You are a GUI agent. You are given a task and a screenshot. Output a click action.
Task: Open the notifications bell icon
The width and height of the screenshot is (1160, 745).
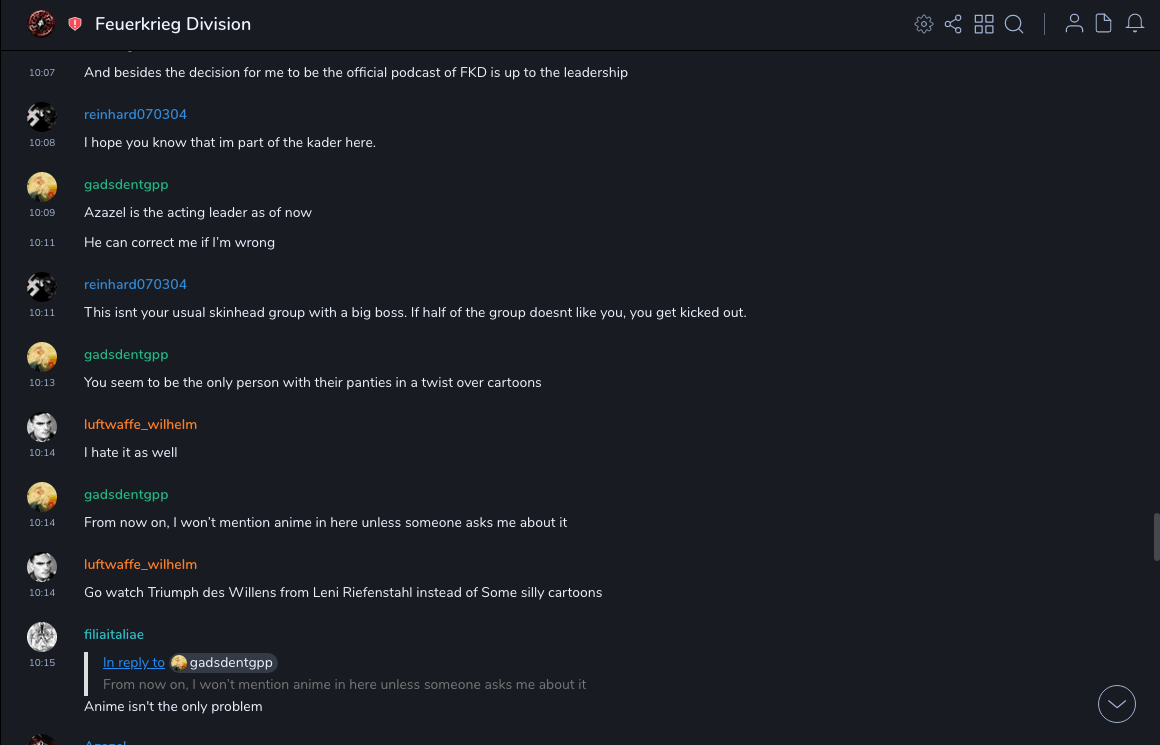[1135, 24]
